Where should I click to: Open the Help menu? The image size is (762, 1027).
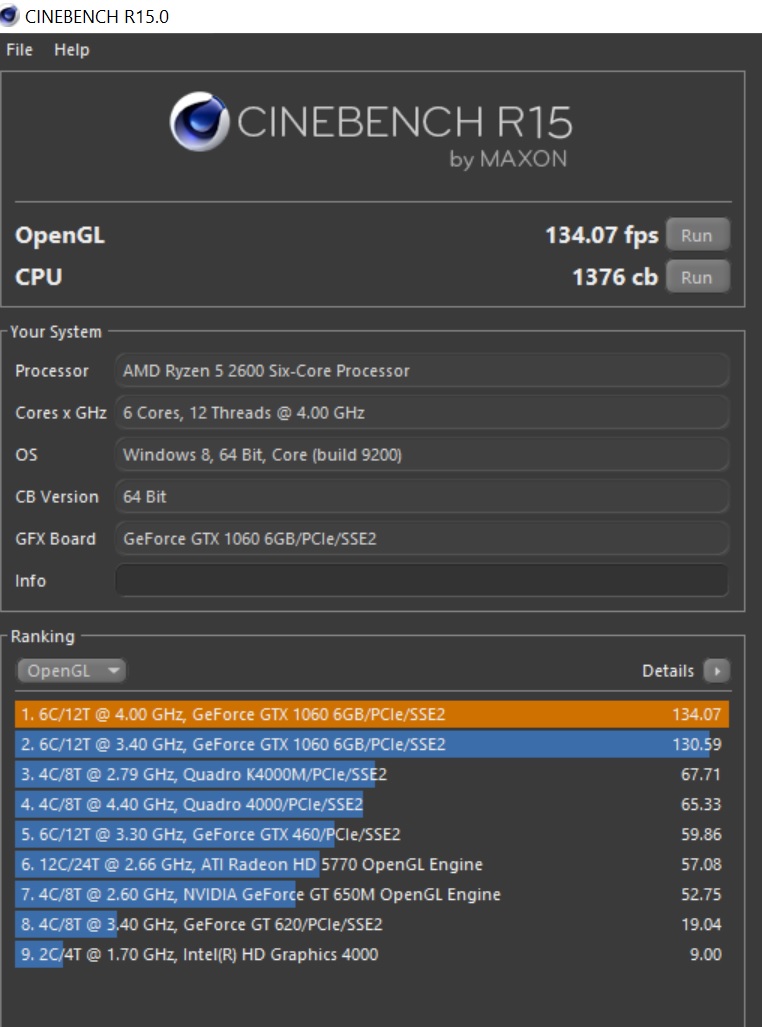[71, 50]
